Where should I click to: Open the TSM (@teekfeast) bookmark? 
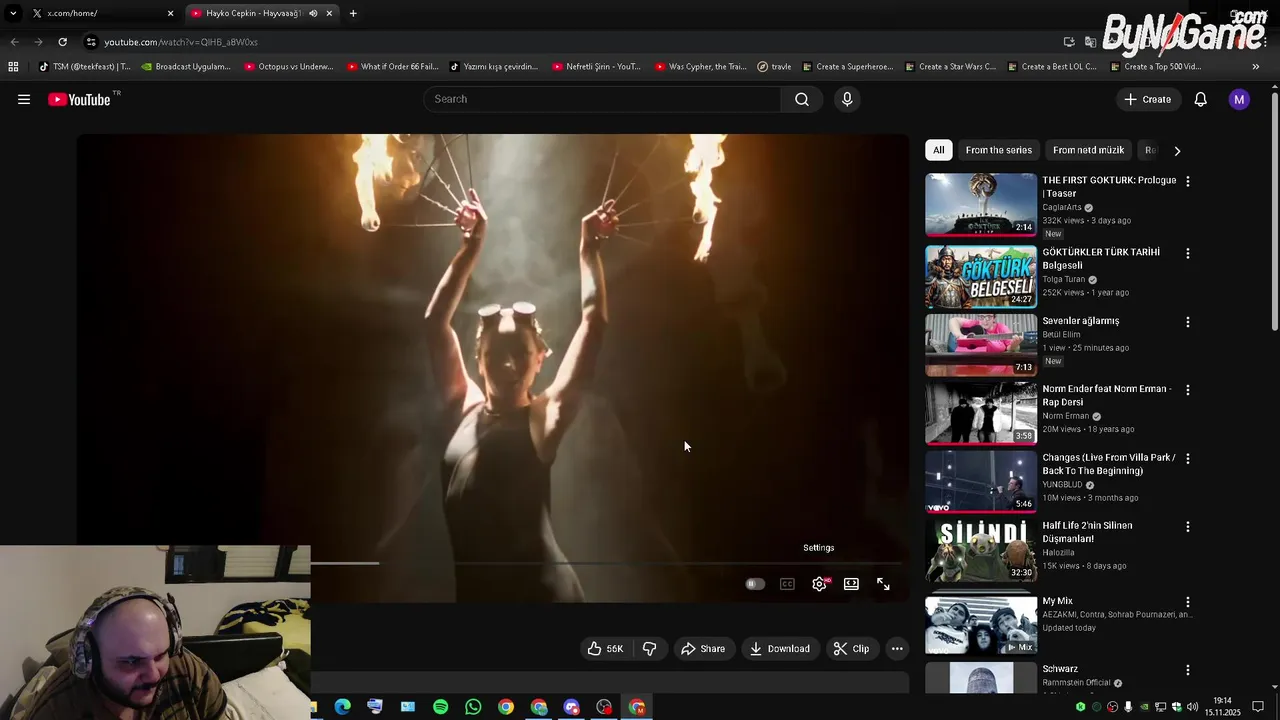point(84,67)
